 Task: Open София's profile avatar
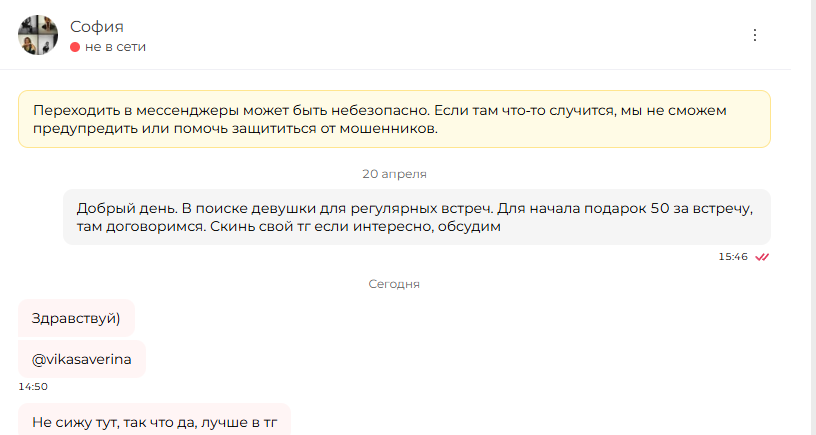(x=37, y=35)
